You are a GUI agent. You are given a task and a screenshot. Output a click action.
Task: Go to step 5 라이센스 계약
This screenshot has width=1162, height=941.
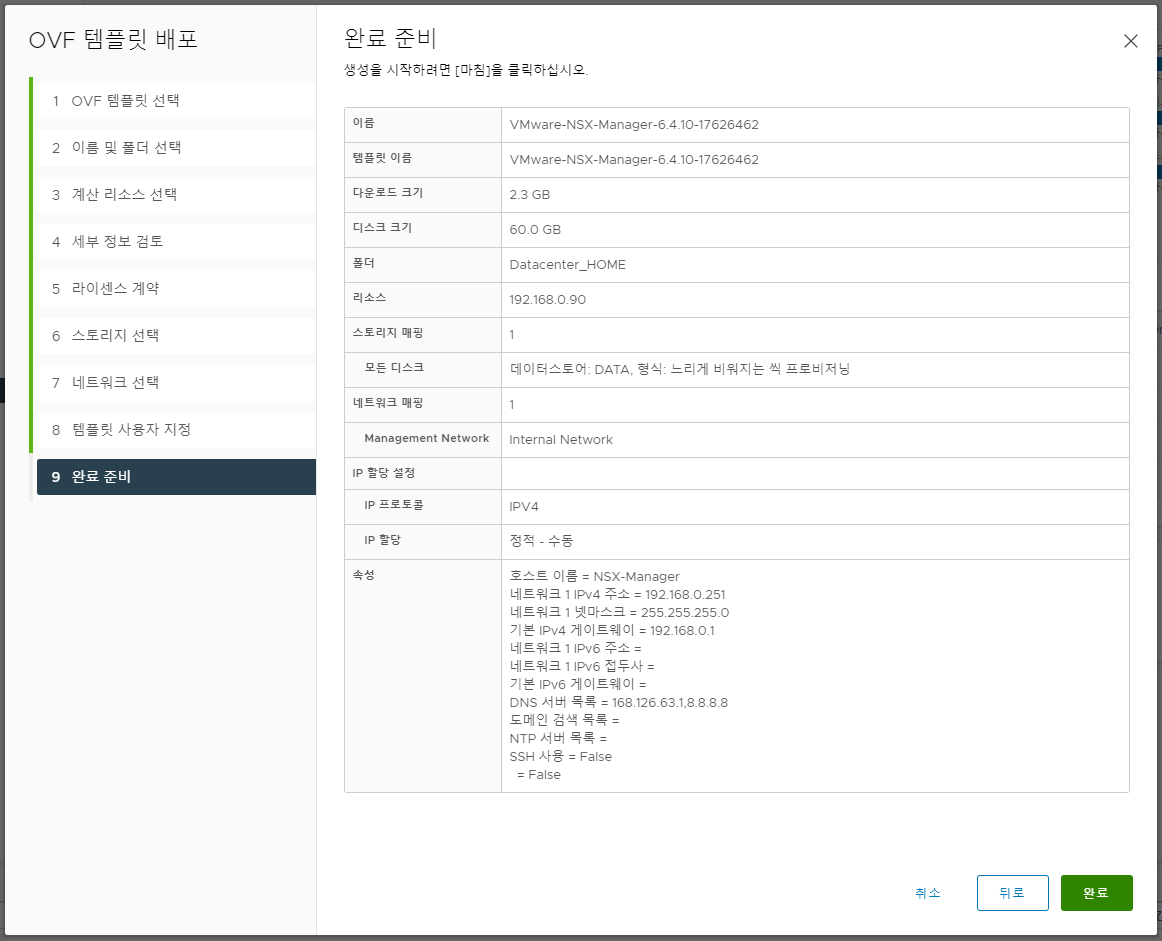176,289
